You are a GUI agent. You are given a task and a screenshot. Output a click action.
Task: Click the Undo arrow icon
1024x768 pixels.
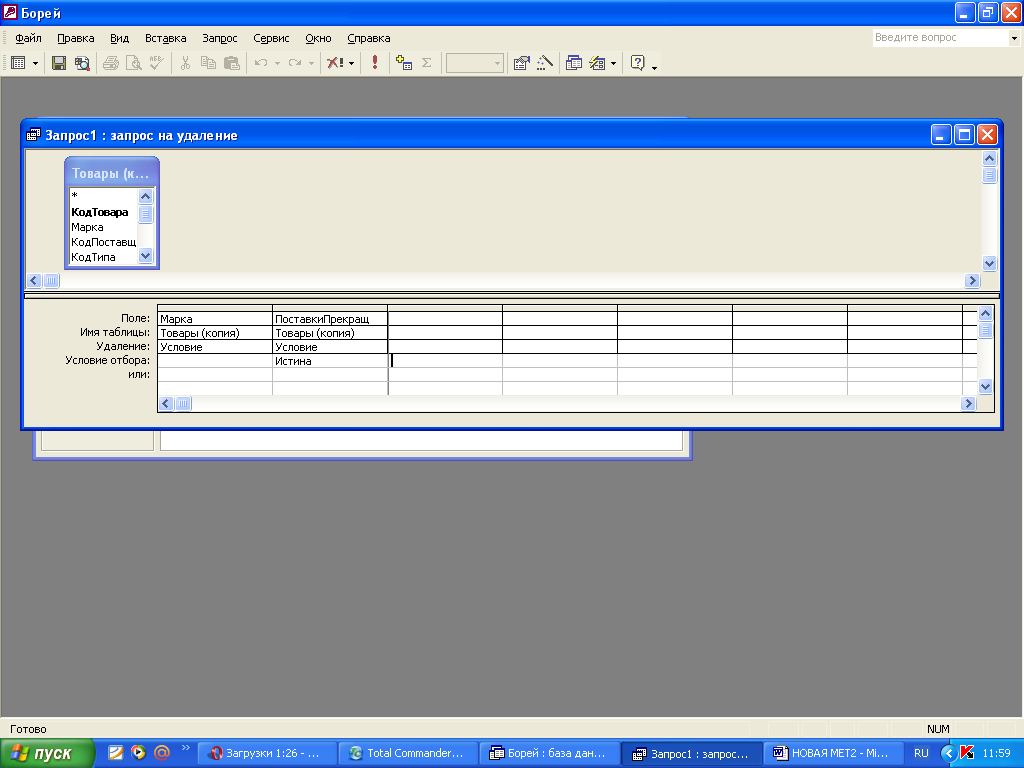[x=261, y=63]
